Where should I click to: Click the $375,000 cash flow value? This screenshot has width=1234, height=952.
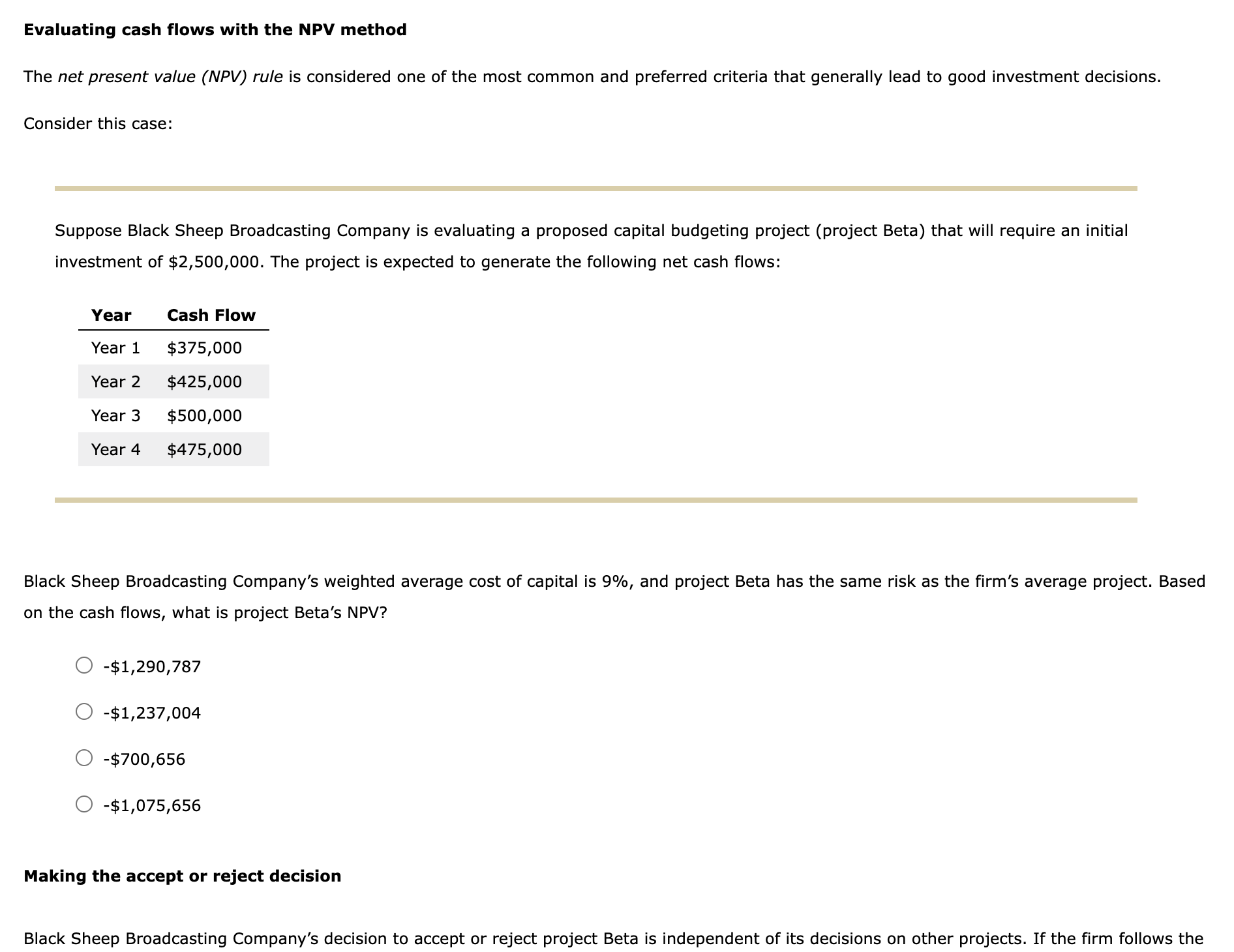[x=203, y=348]
